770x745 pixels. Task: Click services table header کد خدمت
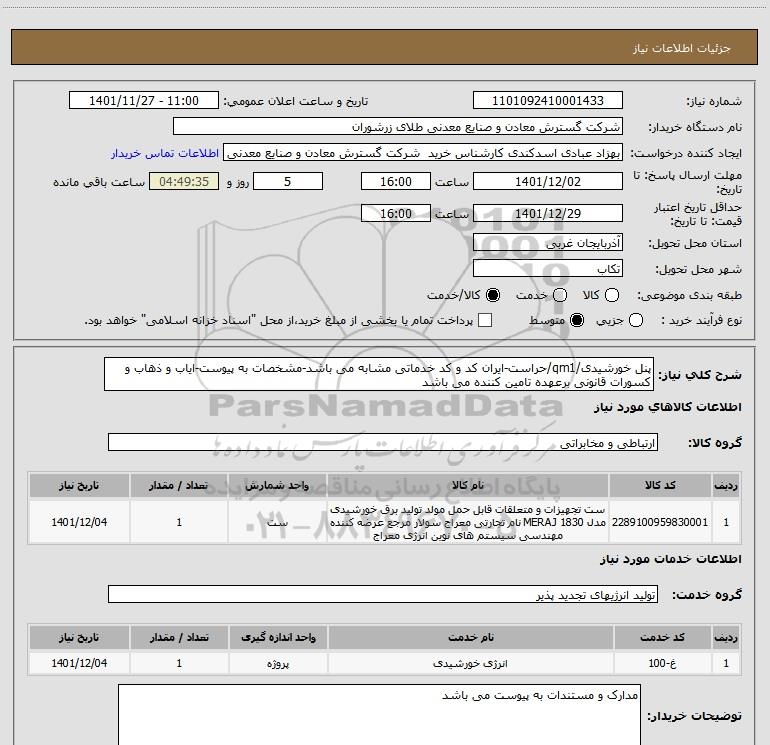click(662, 637)
